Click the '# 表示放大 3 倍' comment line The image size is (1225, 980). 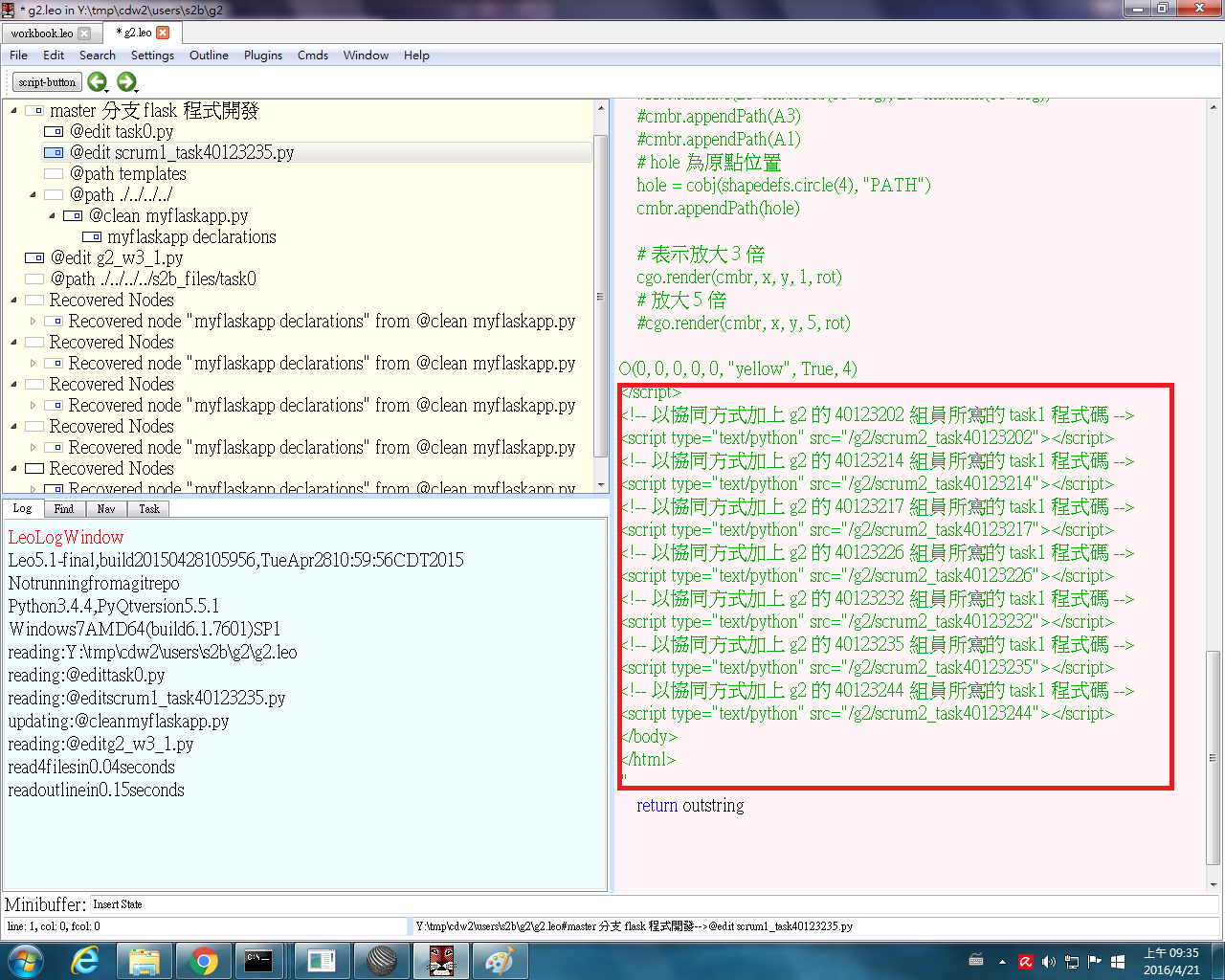[x=701, y=255]
